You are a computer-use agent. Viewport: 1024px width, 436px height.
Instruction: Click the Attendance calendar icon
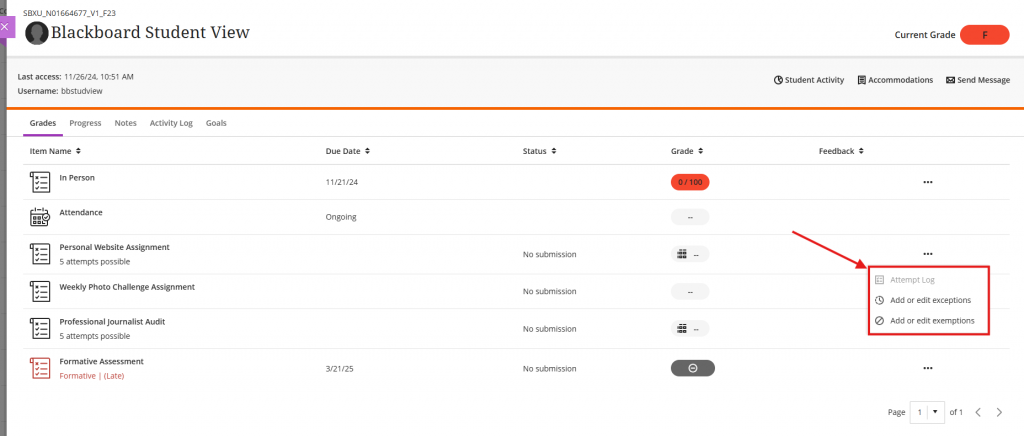[x=40, y=217]
